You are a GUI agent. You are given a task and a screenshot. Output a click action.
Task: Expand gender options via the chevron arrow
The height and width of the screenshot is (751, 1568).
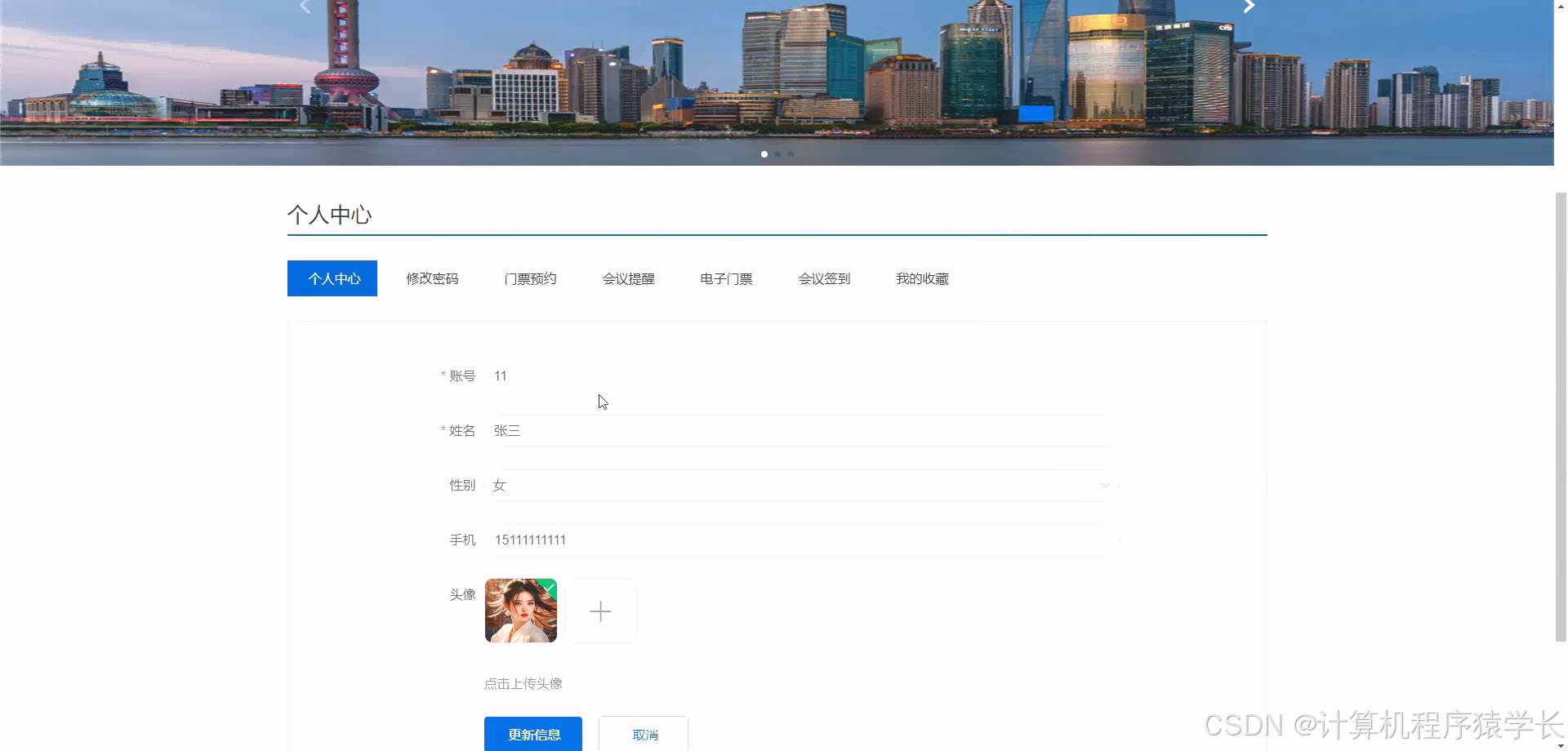tap(1105, 485)
